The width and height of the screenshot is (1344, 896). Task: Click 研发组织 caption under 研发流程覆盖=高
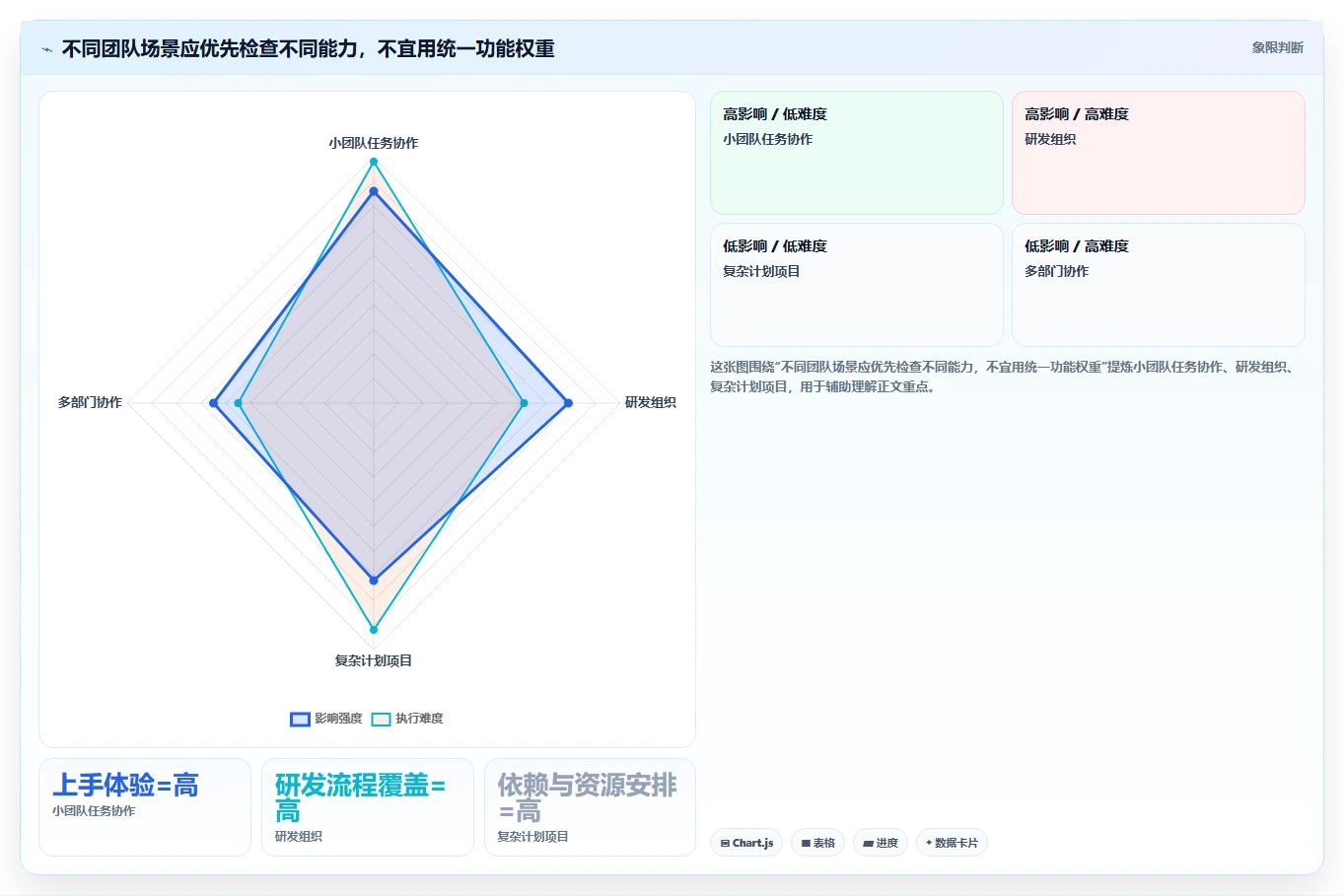(x=299, y=837)
